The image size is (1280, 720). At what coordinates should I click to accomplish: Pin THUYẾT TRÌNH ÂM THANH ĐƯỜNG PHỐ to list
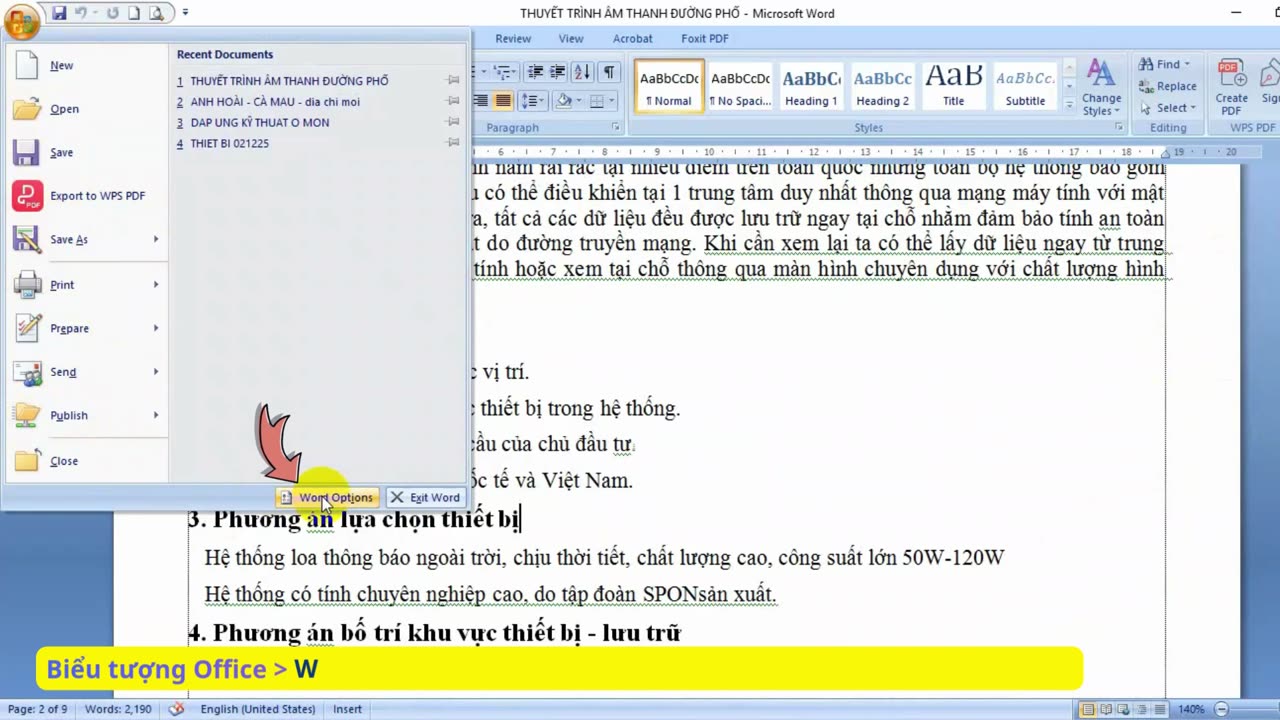pyautogui.click(x=453, y=80)
